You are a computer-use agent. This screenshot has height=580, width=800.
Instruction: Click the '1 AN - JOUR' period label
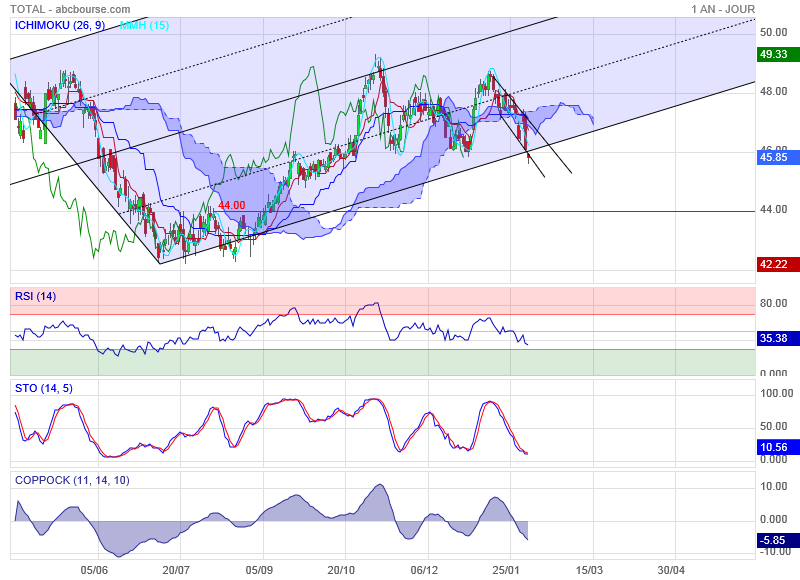723,9
